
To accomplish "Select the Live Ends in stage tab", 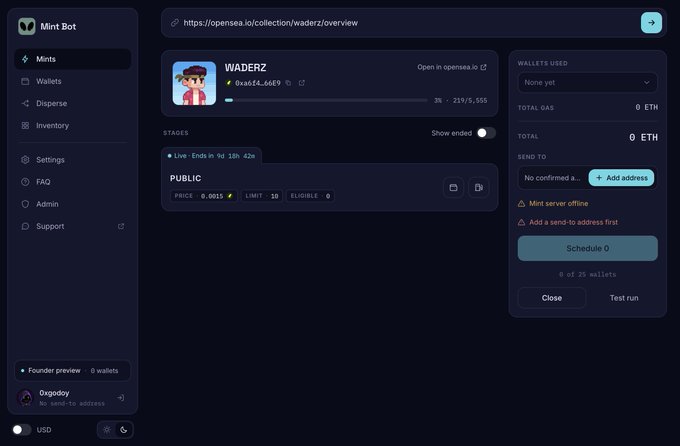I will 212,156.
